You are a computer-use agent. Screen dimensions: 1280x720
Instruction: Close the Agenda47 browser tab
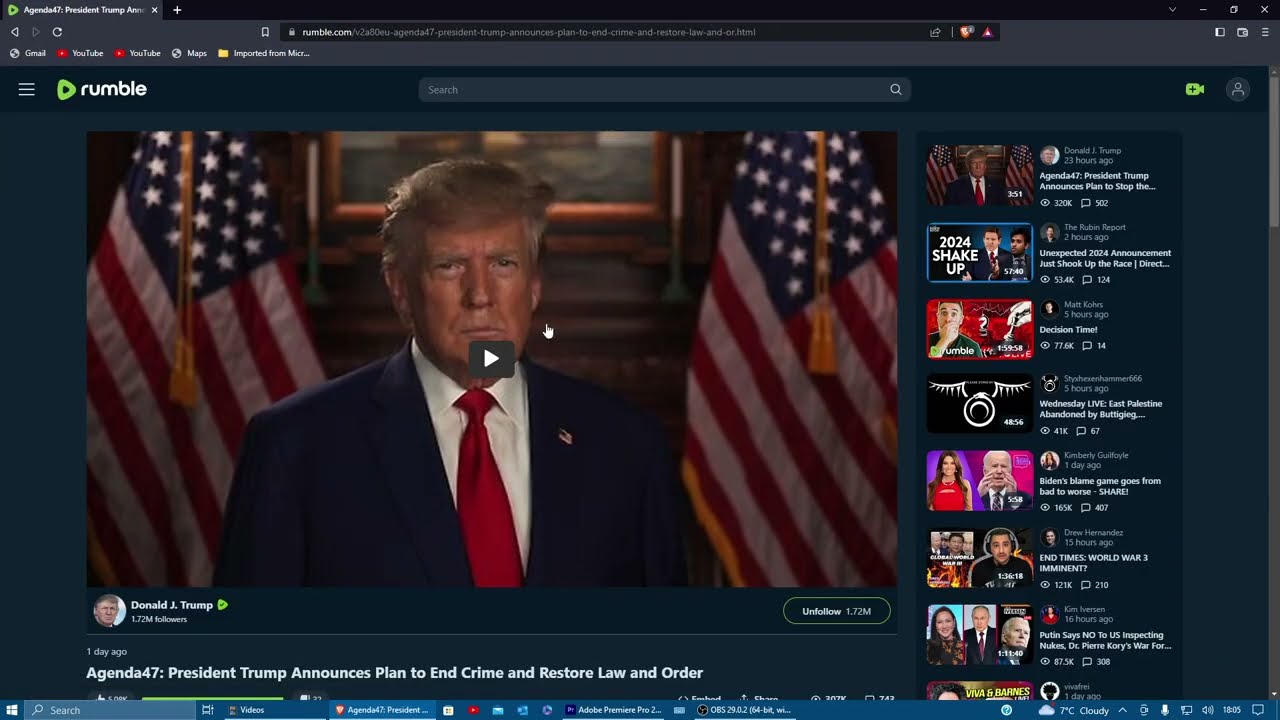155,10
